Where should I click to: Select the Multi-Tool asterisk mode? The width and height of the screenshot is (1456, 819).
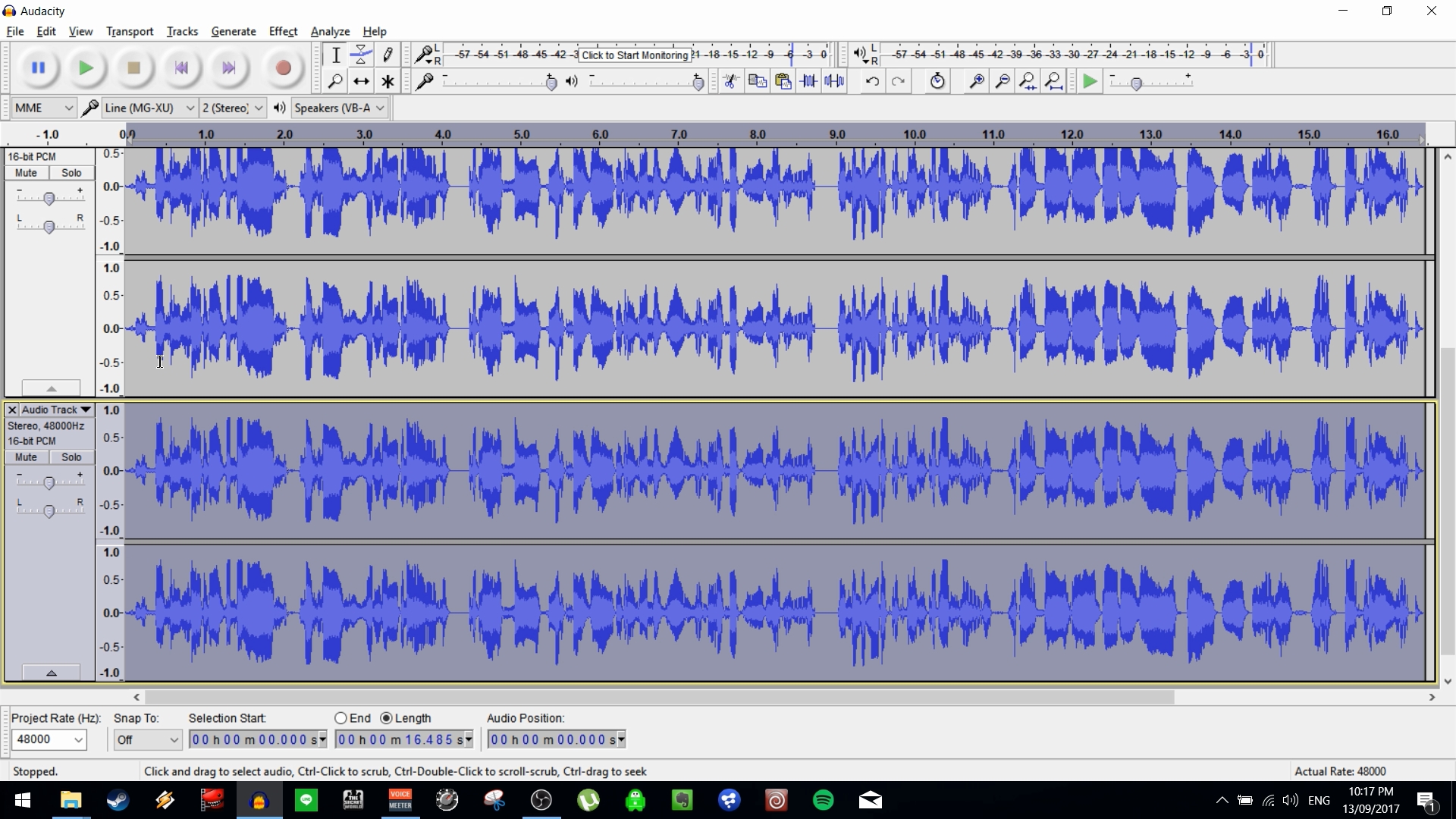(x=388, y=81)
